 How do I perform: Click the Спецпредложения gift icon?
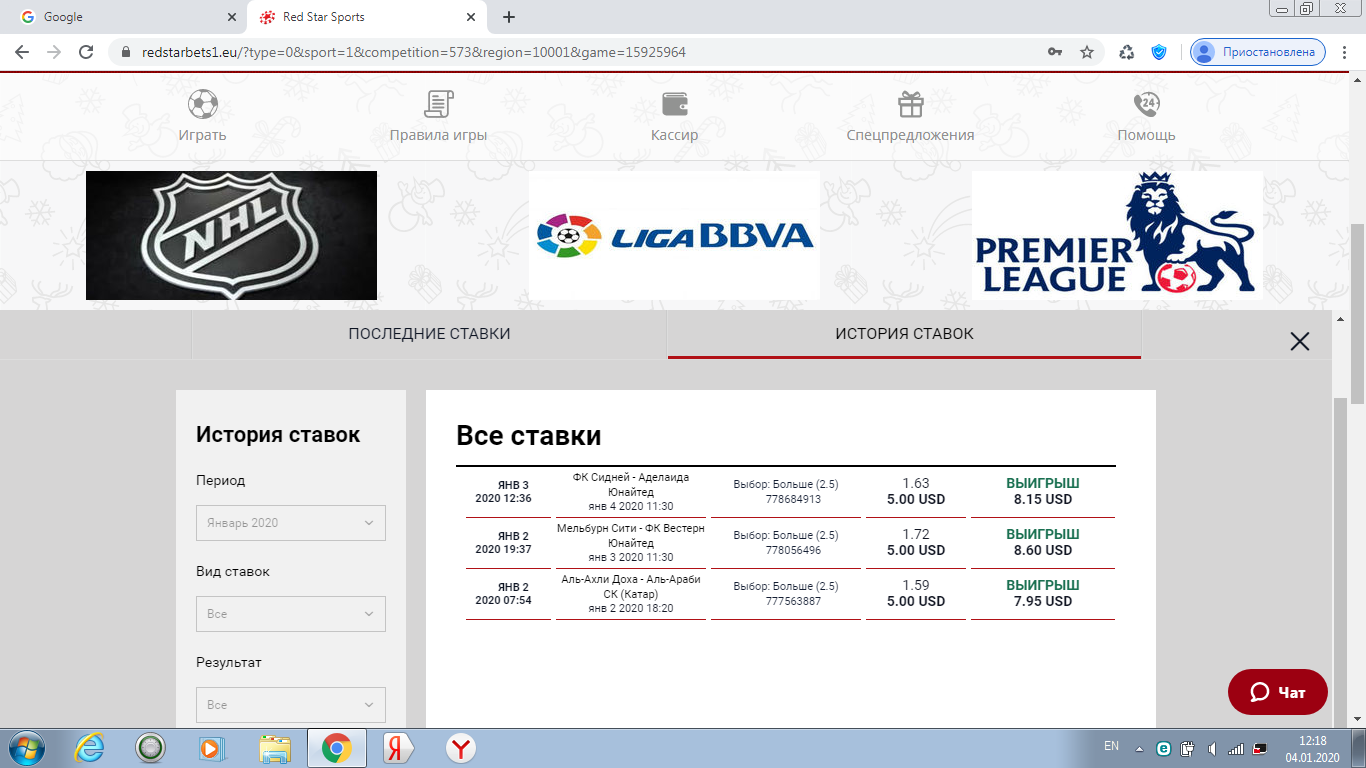click(x=910, y=104)
